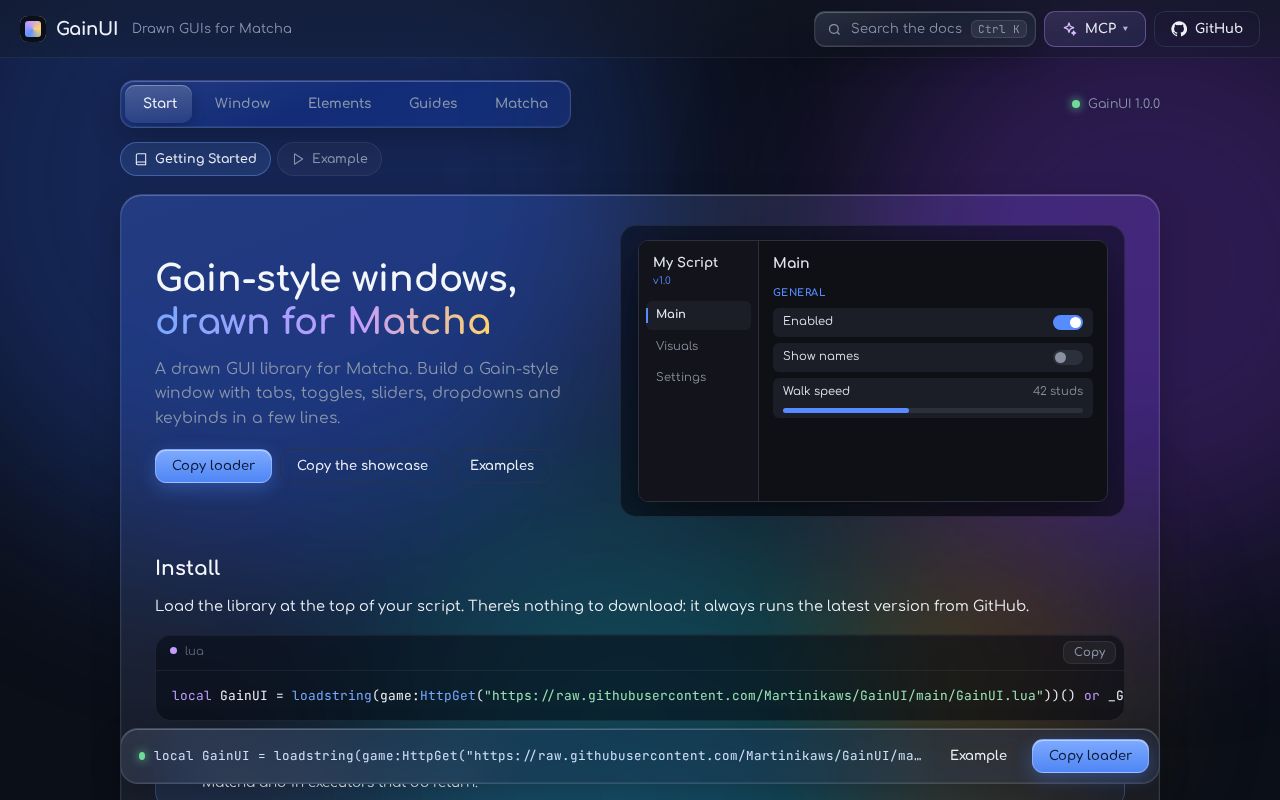Click the GainUI brand name
This screenshot has width=1280, height=800.
87,29
